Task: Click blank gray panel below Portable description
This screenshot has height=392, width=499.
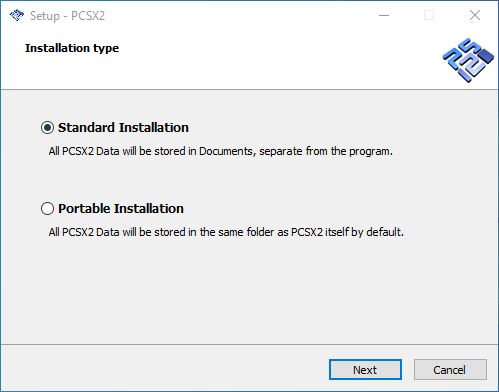Action: [249, 290]
